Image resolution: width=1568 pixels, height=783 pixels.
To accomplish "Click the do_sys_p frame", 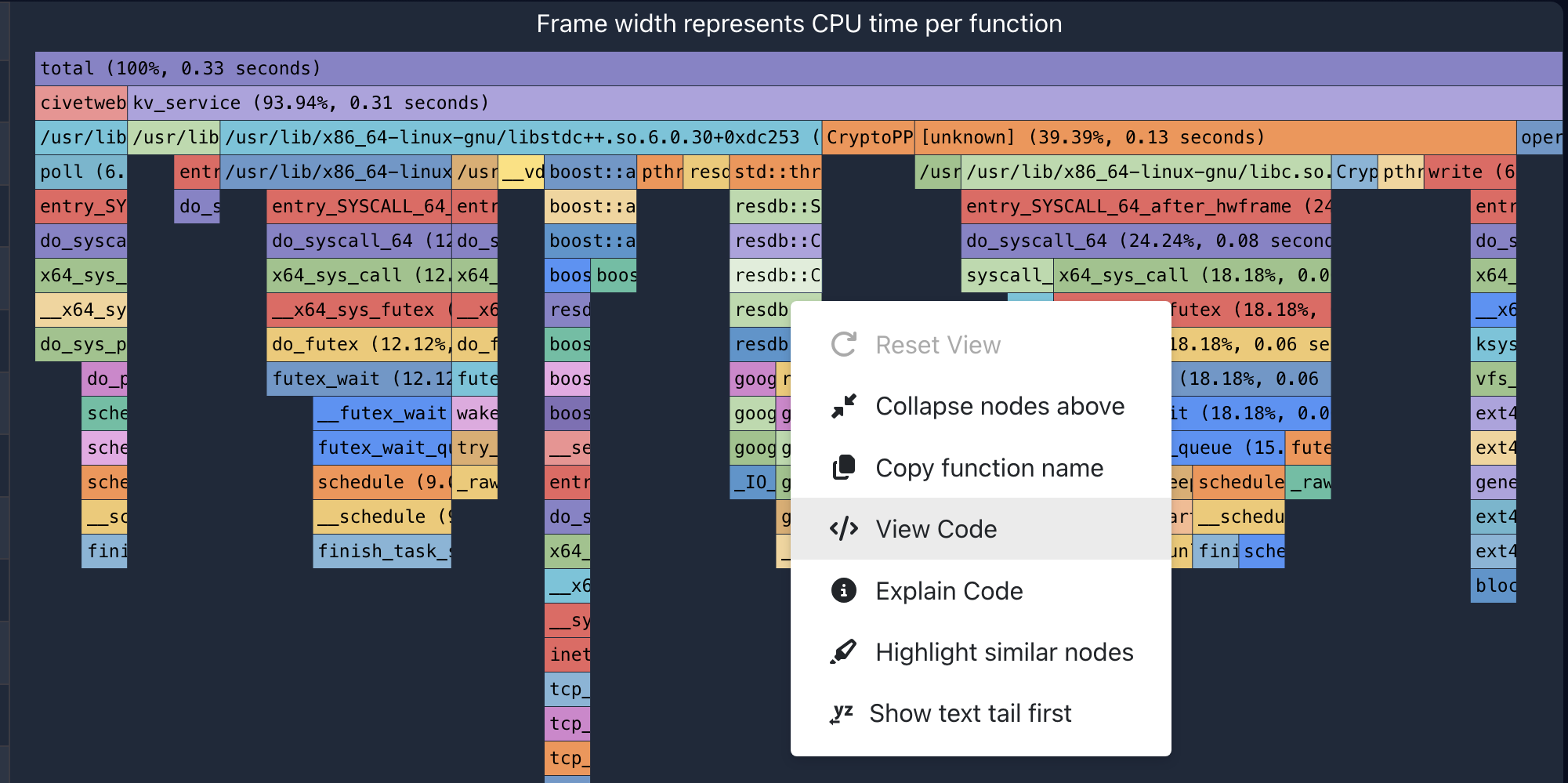I will pyautogui.click(x=81, y=344).
